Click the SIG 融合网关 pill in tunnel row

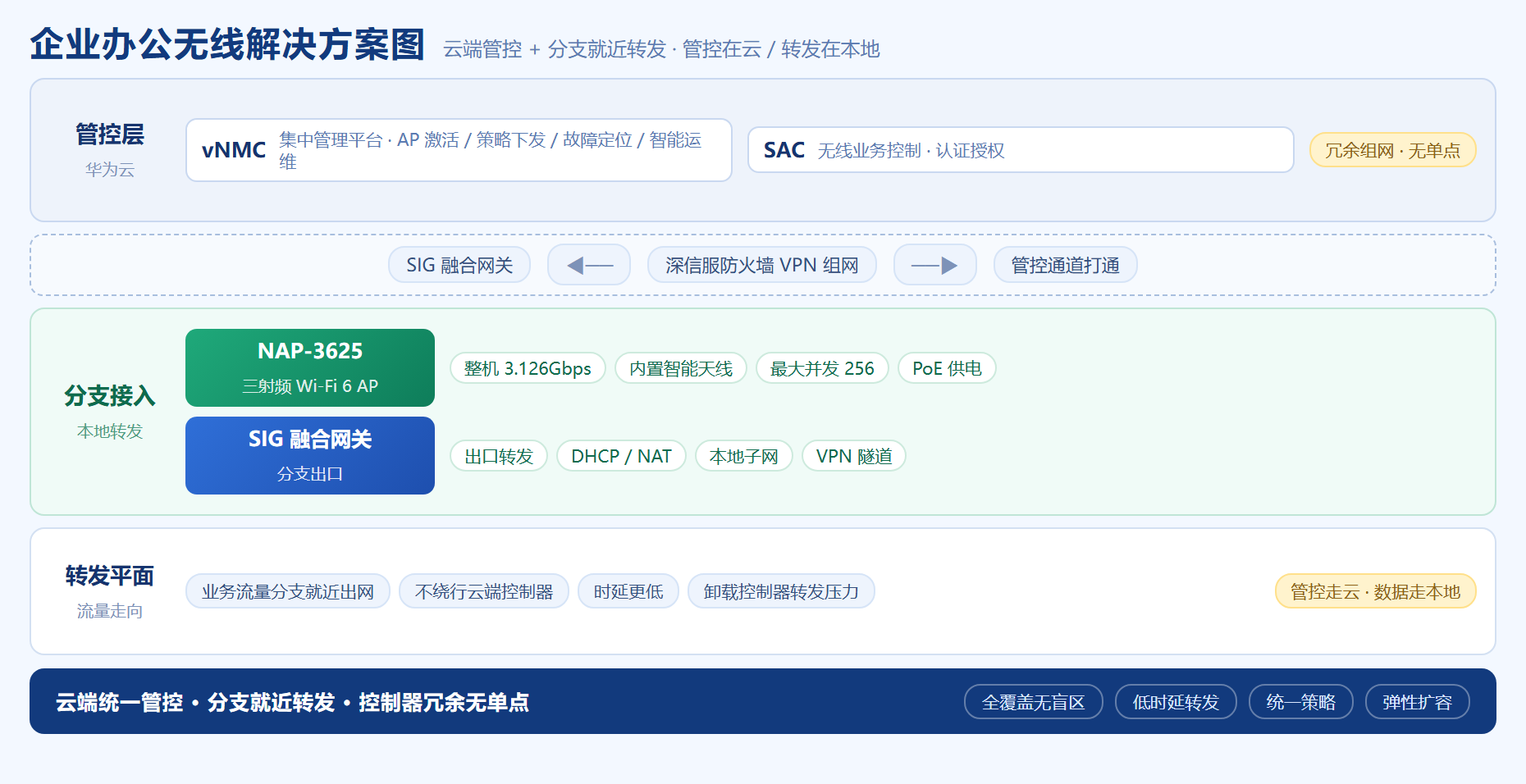[459, 265]
